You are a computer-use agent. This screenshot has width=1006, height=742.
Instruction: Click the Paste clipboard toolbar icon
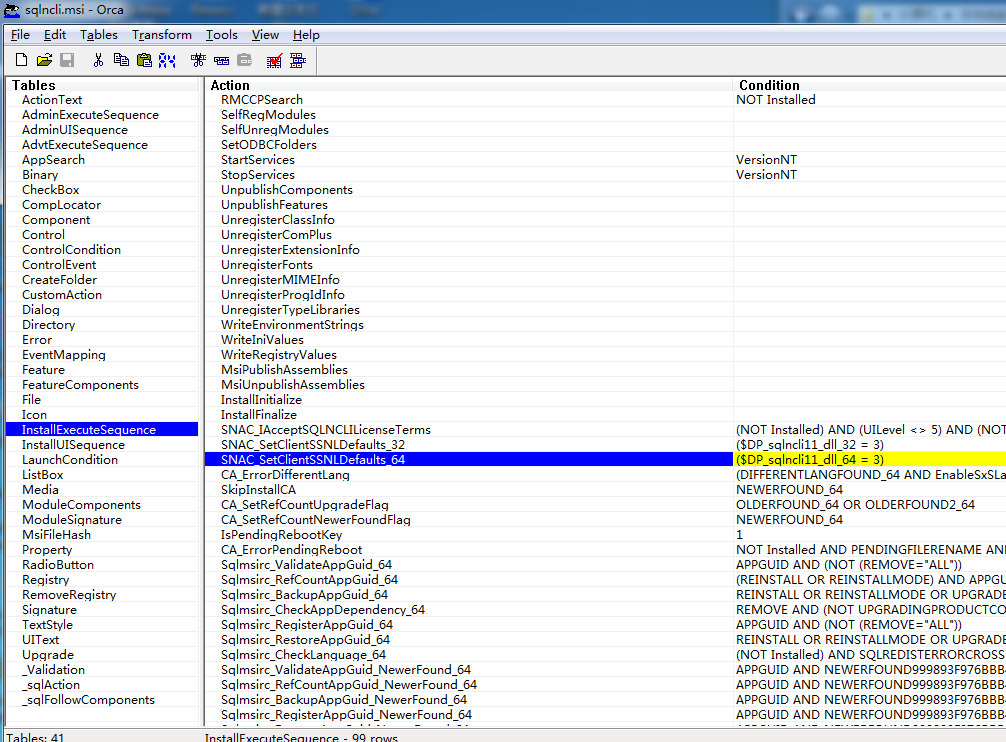pos(144,60)
